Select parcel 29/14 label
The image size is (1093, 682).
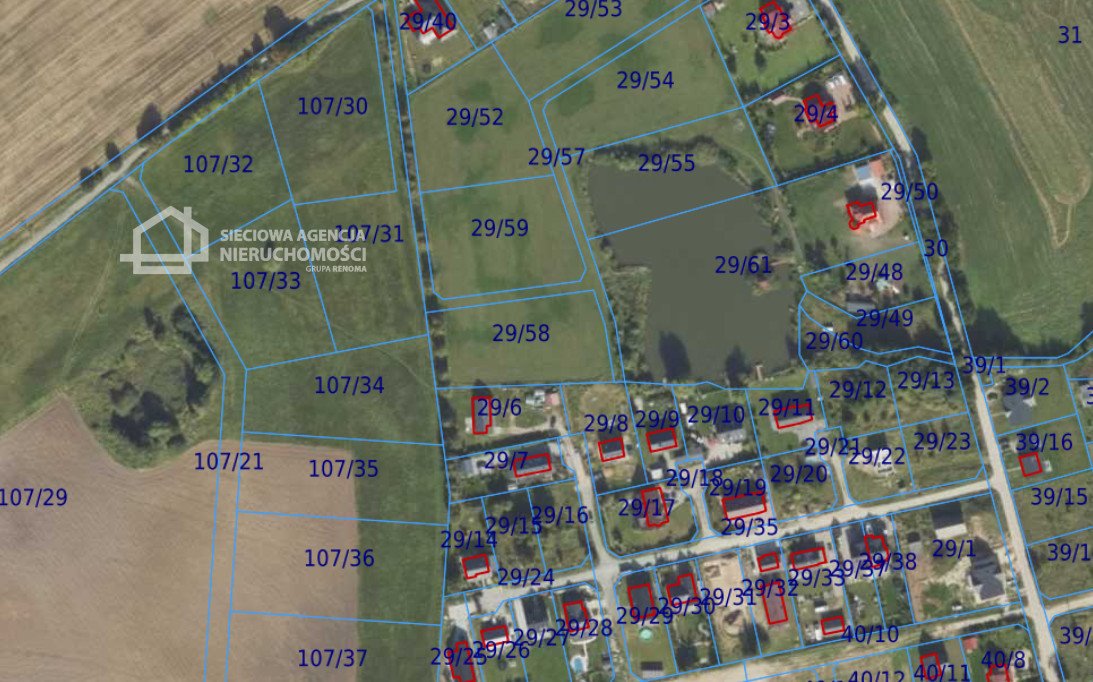click(x=469, y=540)
